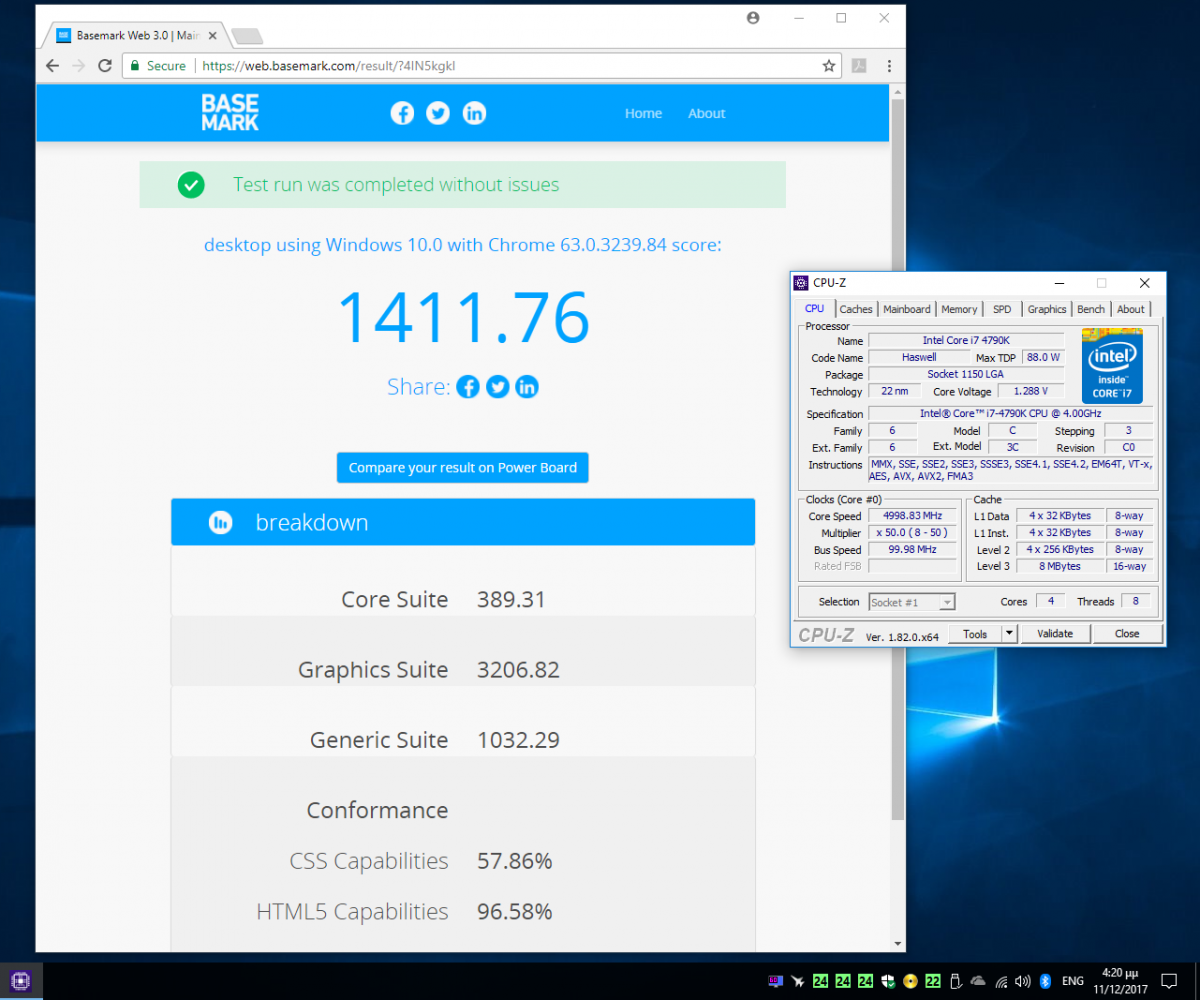The image size is (1200, 1000).
Task: Open the Memory tab in CPU-Z
Action: pyautogui.click(x=959, y=309)
